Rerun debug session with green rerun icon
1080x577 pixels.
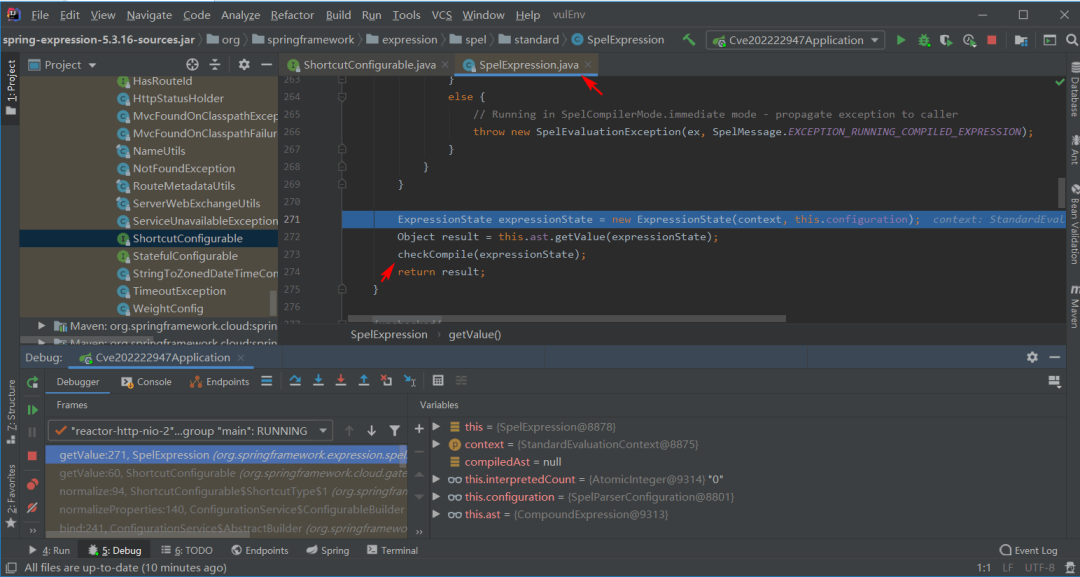(x=33, y=382)
